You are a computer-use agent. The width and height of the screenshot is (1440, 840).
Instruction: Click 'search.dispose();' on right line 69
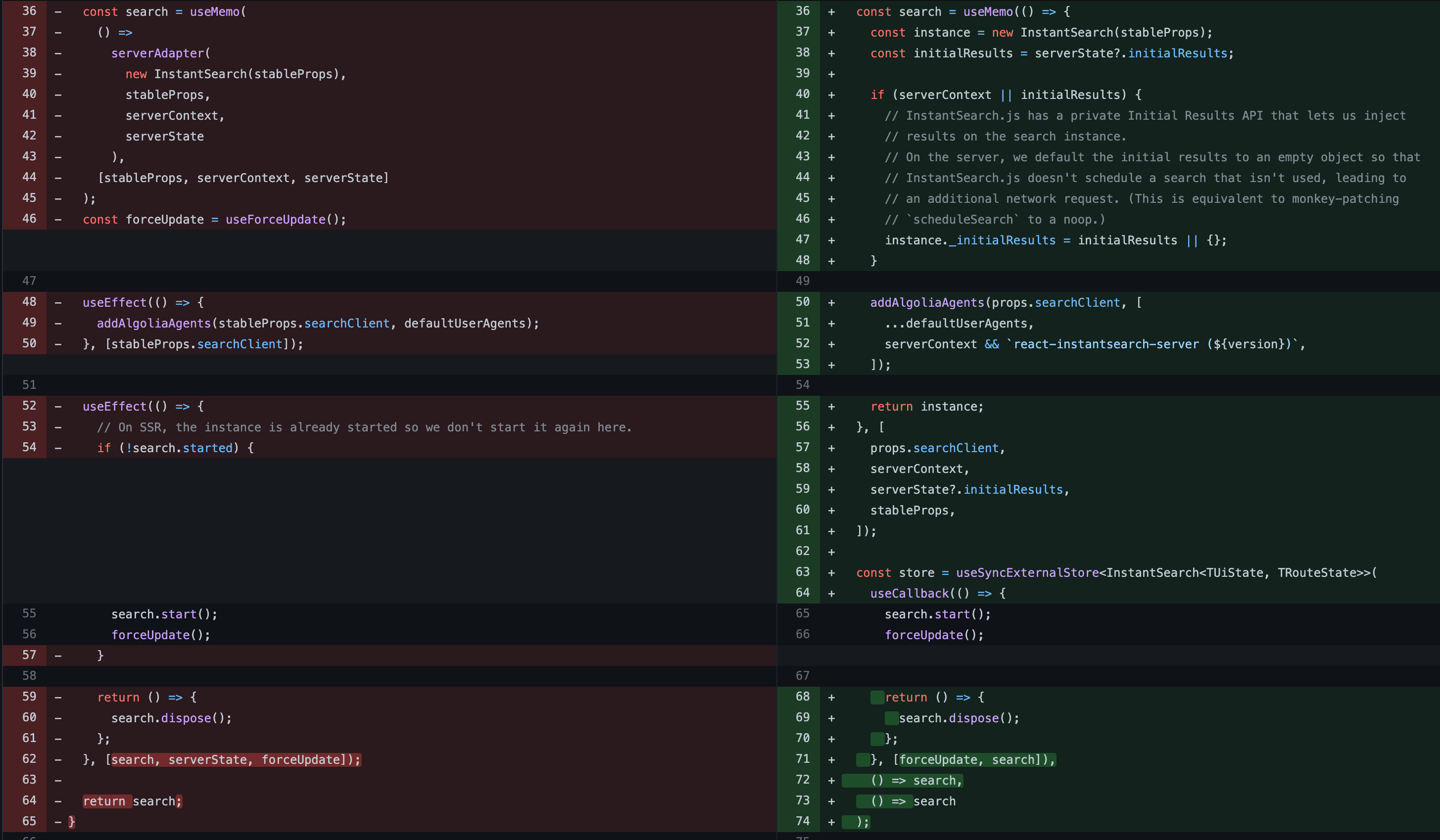click(x=959, y=718)
